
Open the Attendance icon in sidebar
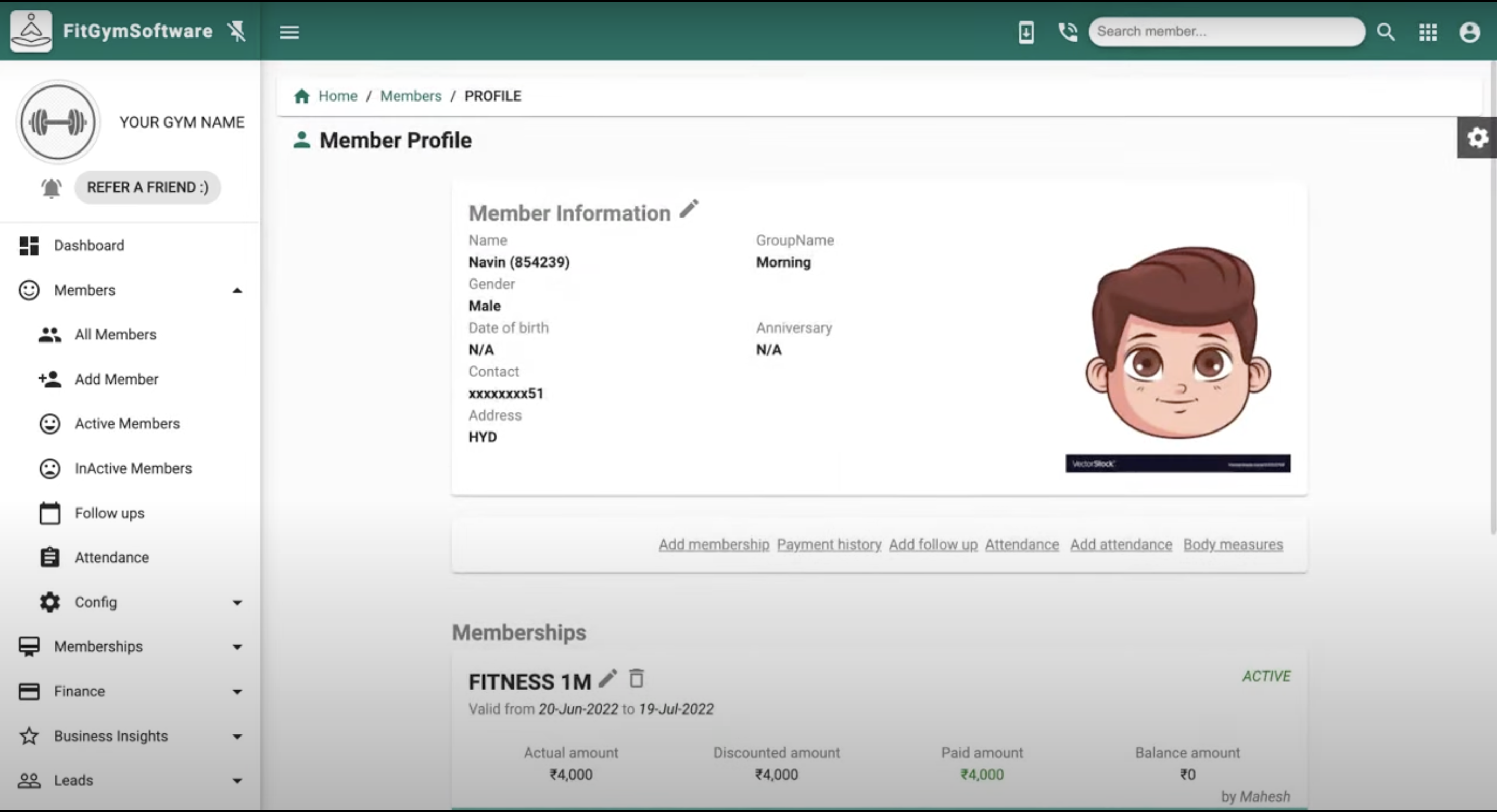pos(49,557)
